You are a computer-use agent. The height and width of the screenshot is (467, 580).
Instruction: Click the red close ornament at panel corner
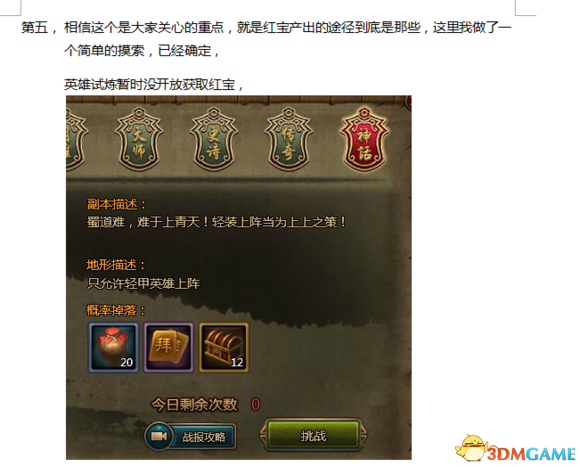tap(409, 102)
